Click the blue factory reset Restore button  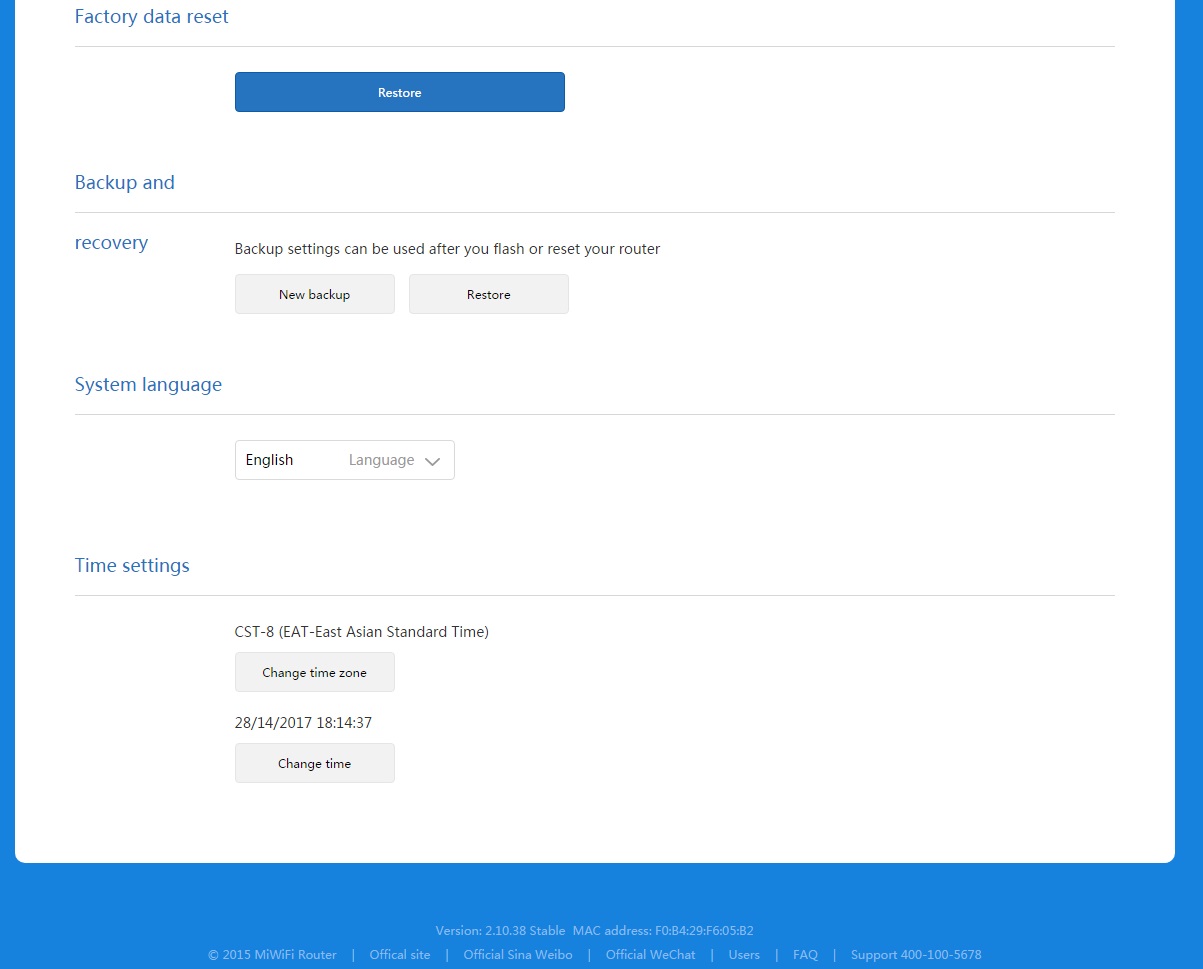point(400,92)
